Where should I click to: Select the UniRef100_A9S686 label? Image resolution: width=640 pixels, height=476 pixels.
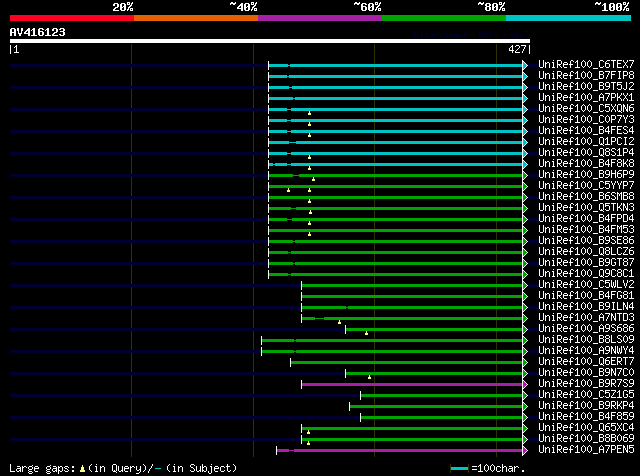pyautogui.click(x=586, y=329)
